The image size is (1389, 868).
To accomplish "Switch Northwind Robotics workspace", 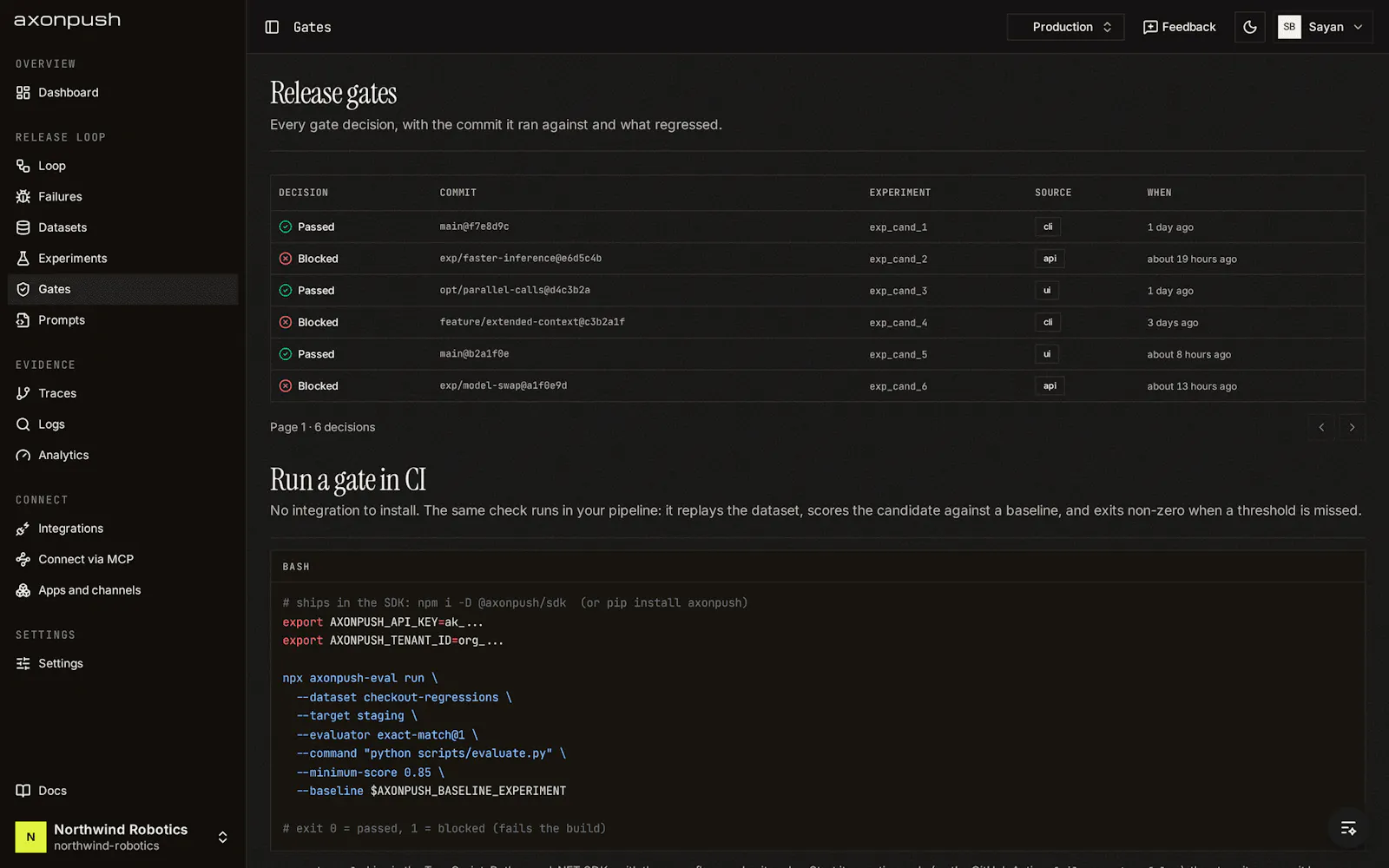I will (122, 837).
